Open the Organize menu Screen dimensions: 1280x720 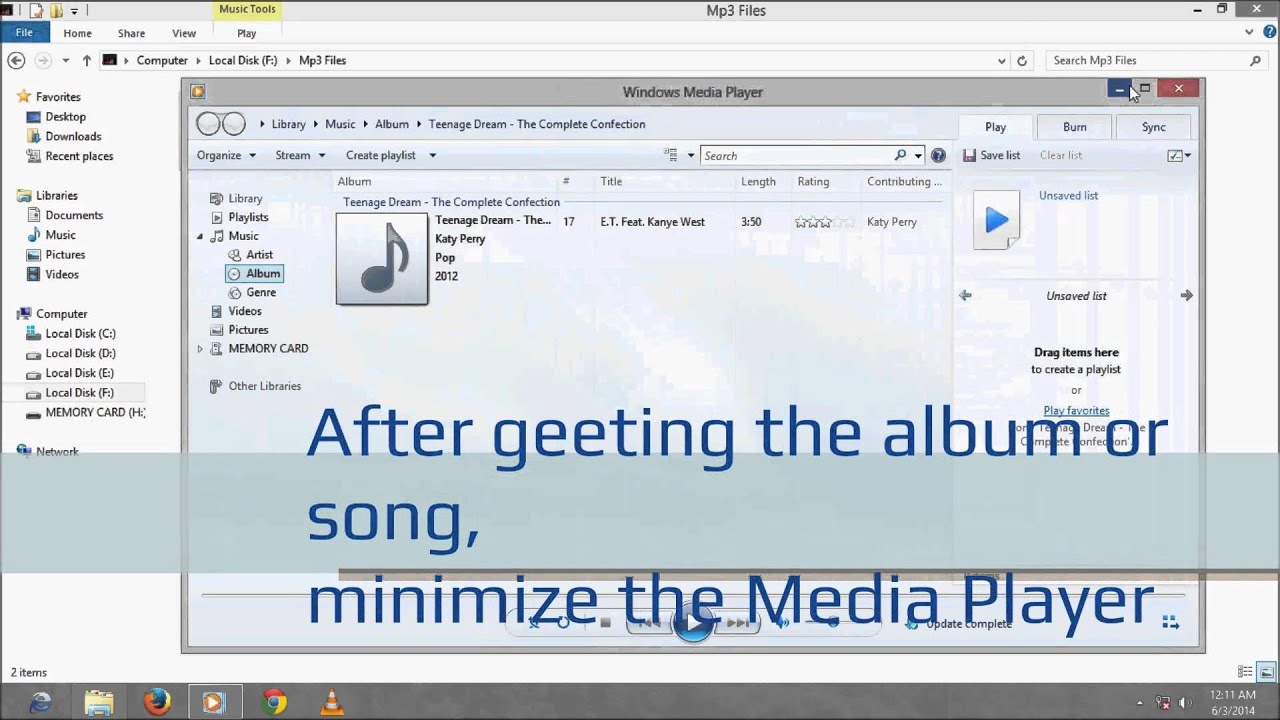click(226, 155)
